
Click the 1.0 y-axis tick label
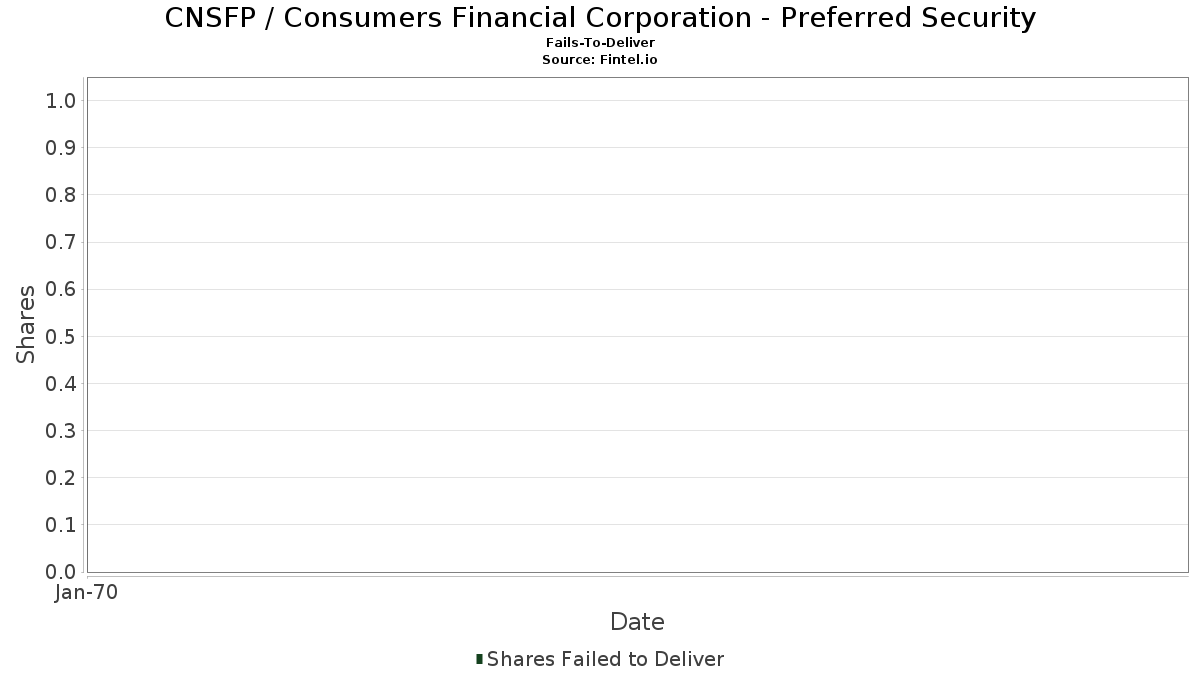[x=61, y=100]
